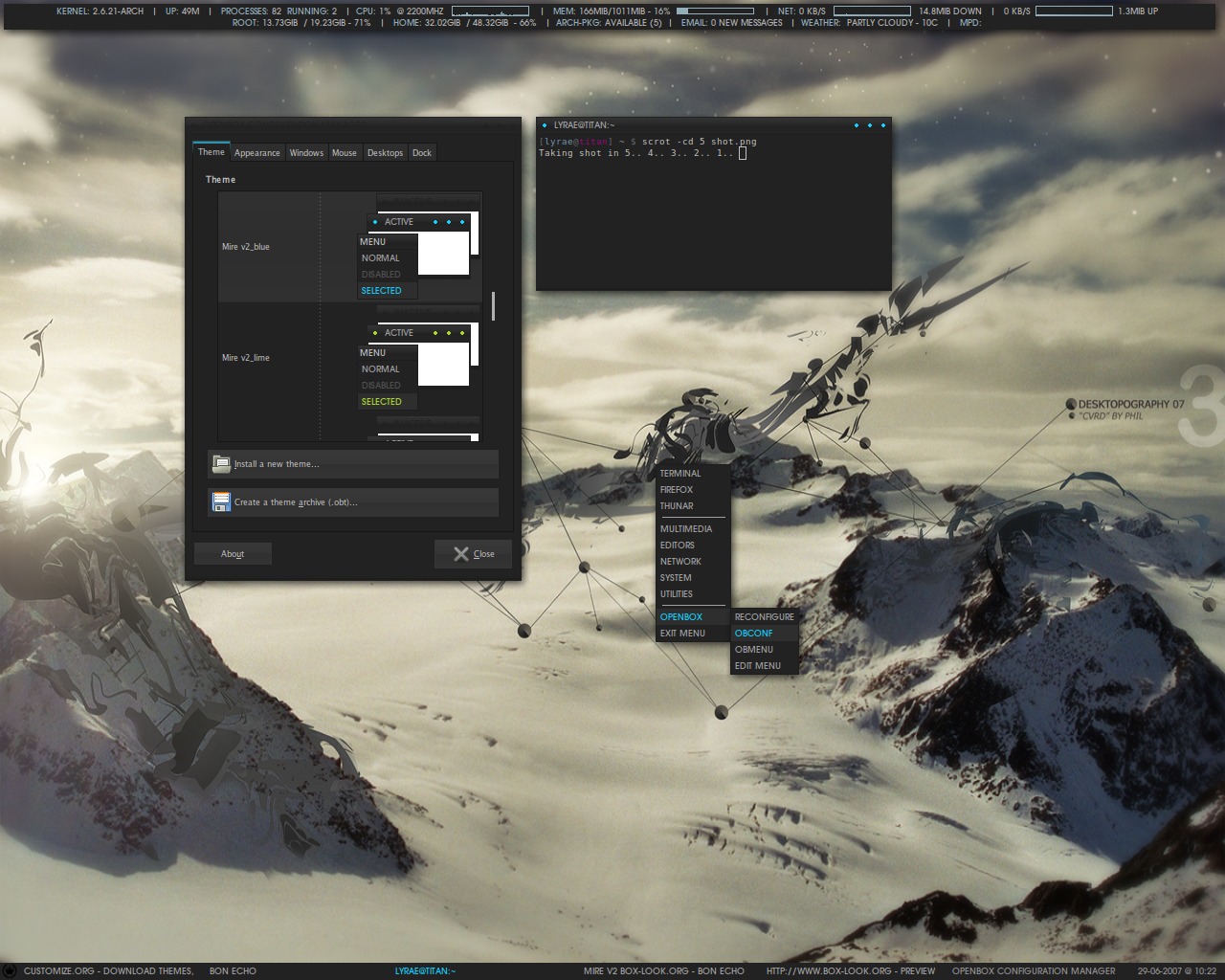The image size is (1225, 980).
Task: Open the Exit Menu entry
Action: pyautogui.click(x=693, y=633)
